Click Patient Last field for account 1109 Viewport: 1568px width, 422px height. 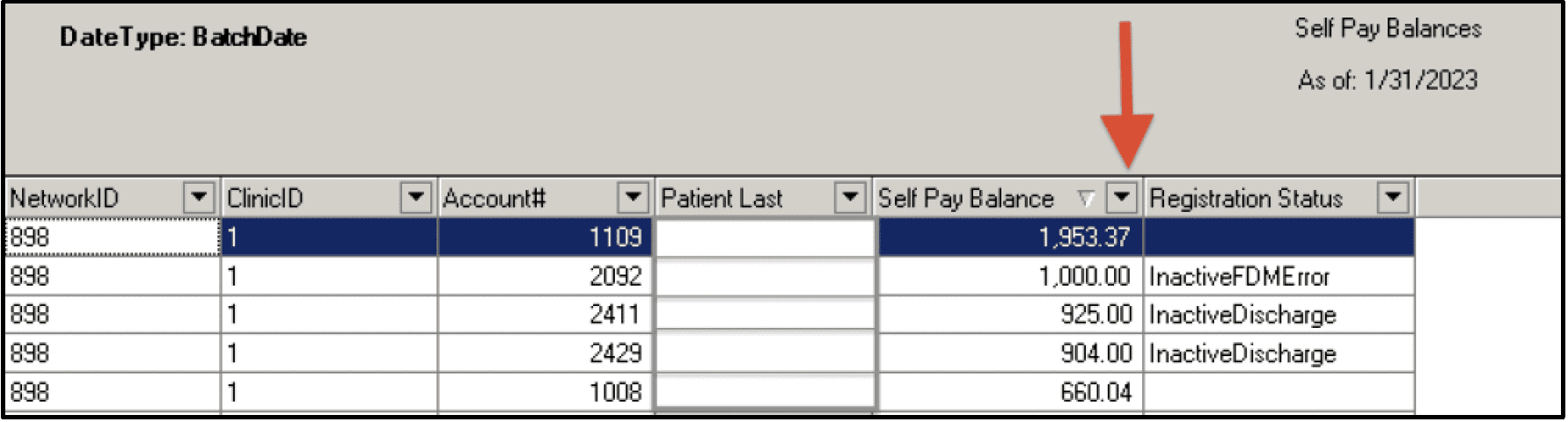point(764,237)
